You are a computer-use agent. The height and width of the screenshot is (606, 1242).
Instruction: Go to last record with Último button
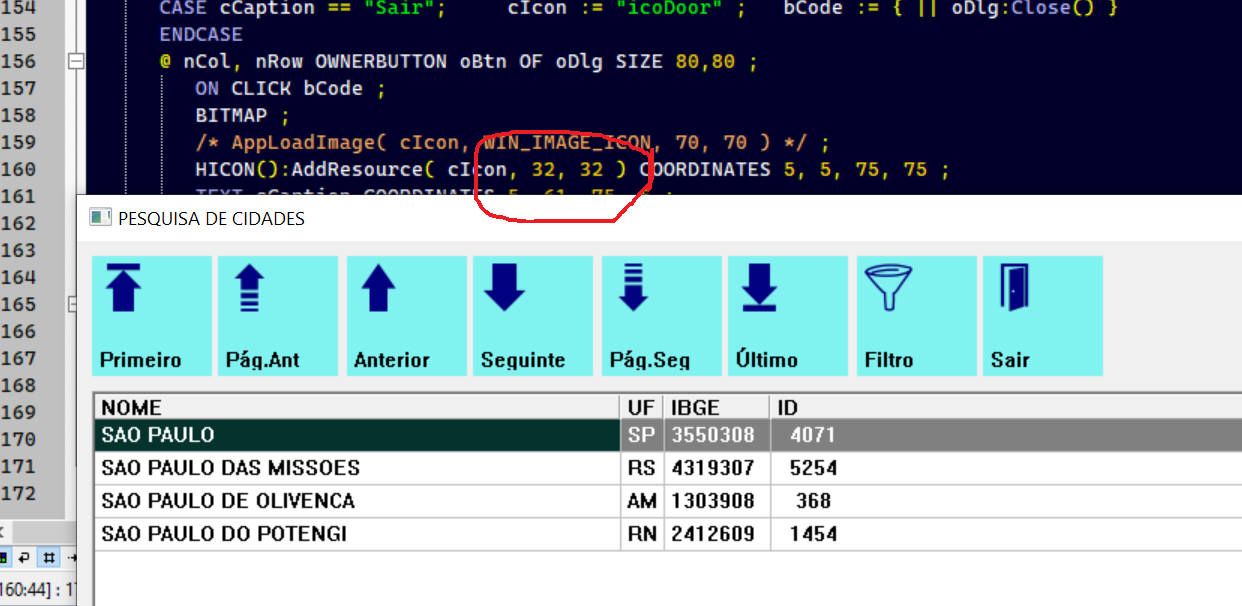click(788, 316)
